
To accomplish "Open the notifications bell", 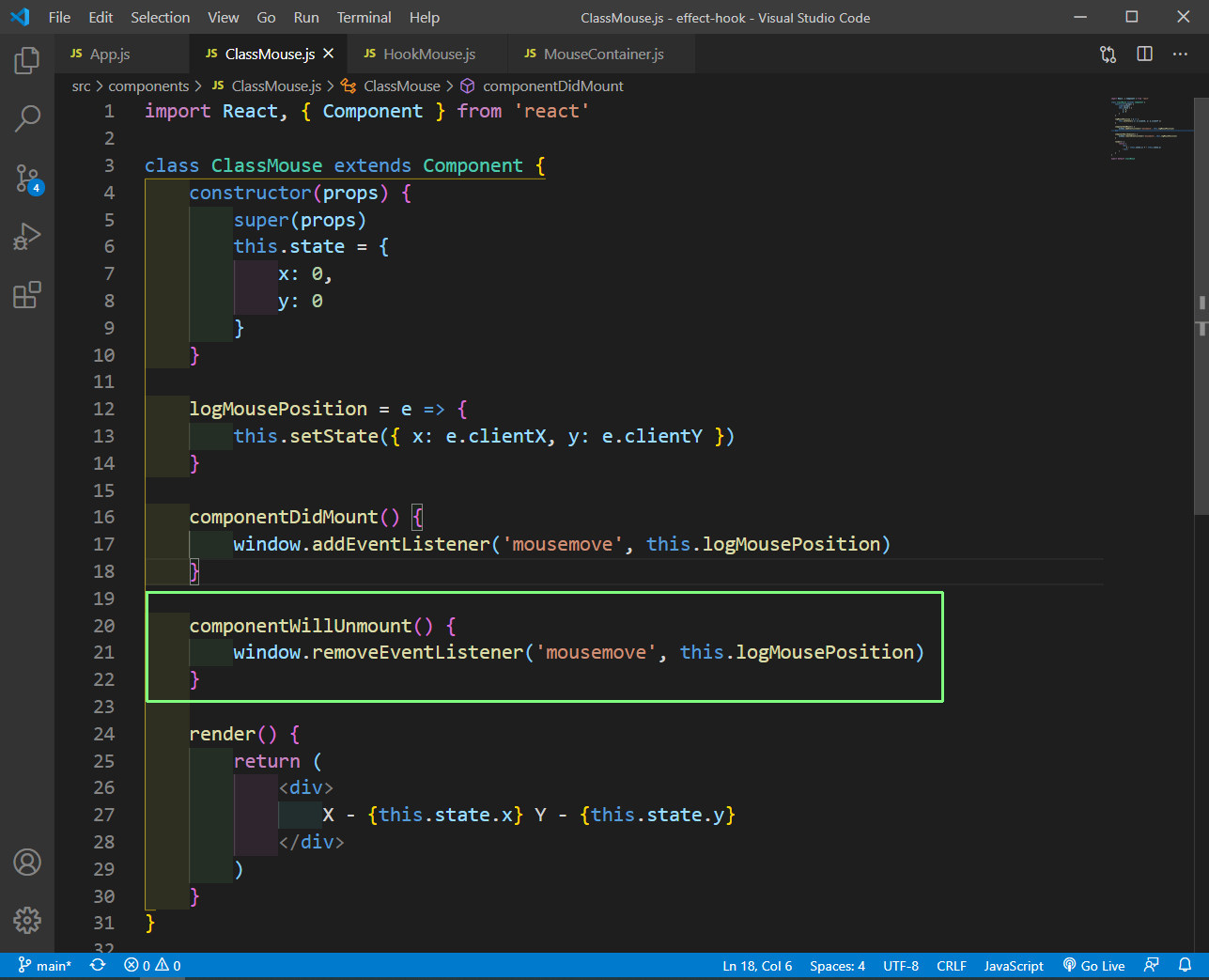I will (x=1185, y=965).
